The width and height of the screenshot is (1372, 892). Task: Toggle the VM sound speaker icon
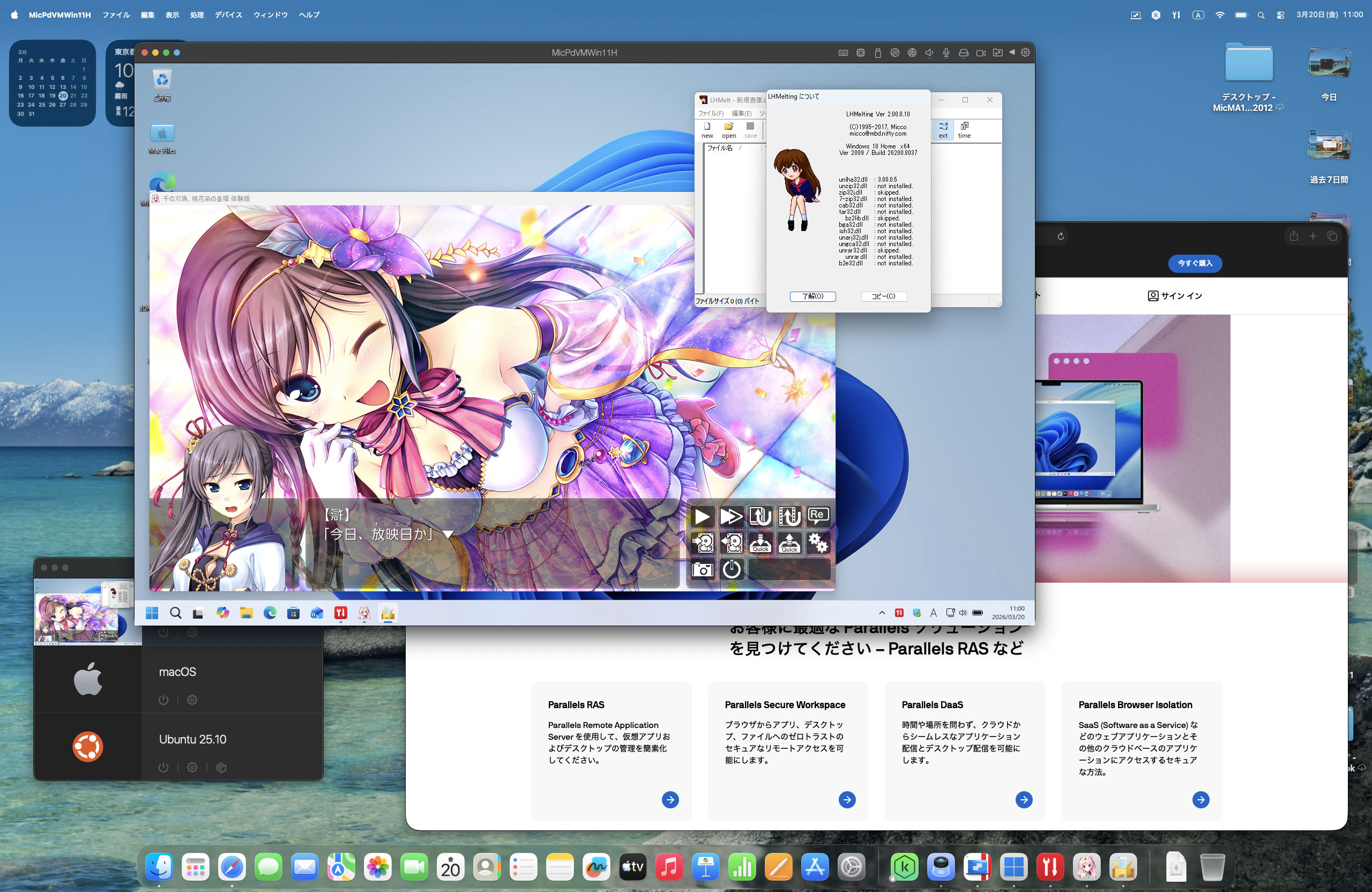tap(929, 53)
